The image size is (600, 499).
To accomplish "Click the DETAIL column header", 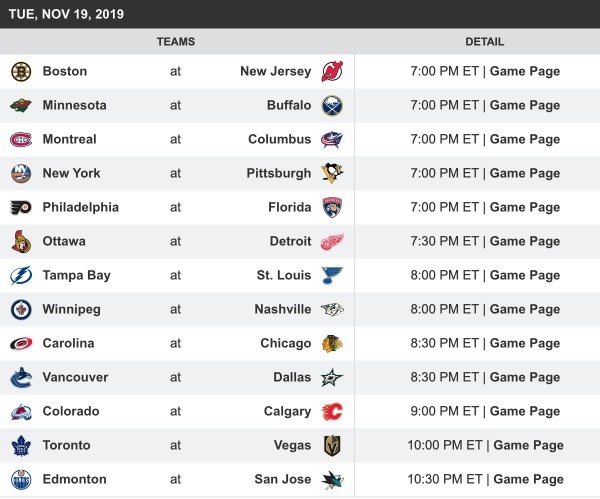I will [x=485, y=42].
